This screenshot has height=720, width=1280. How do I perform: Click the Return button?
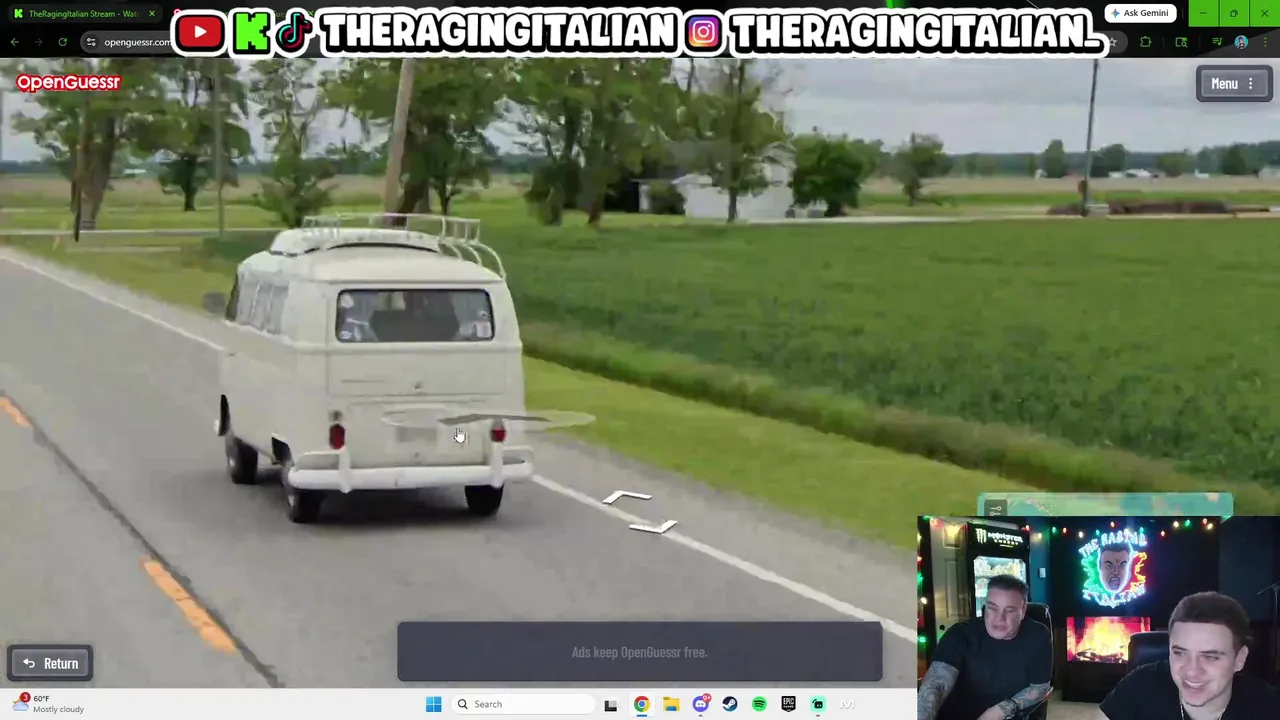click(x=50, y=664)
